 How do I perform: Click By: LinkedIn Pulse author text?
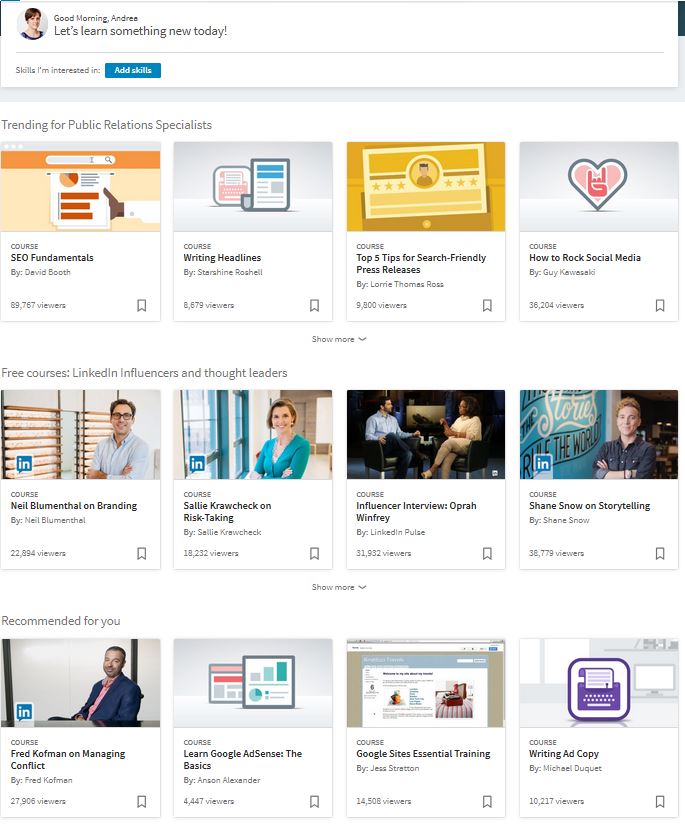pyautogui.click(x=391, y=532)
